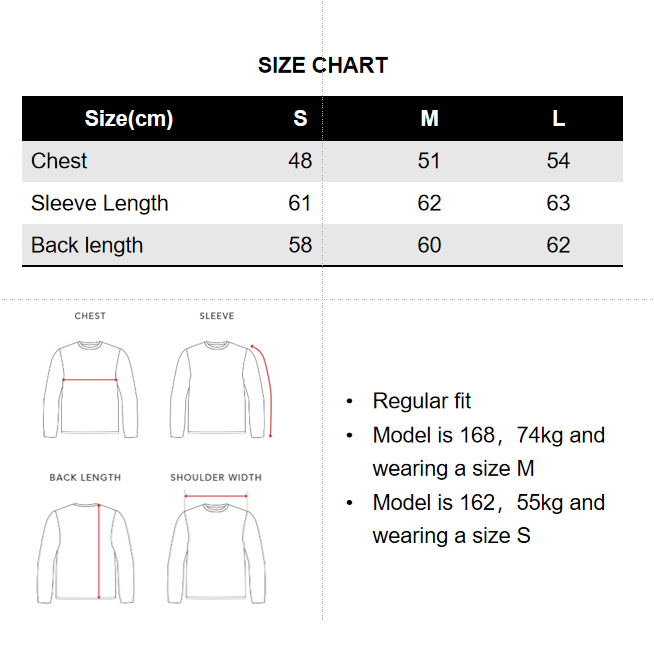This screenshot has width=654, height=648.
Task: Click the Chest row label
Action: [x=59, y=161]
